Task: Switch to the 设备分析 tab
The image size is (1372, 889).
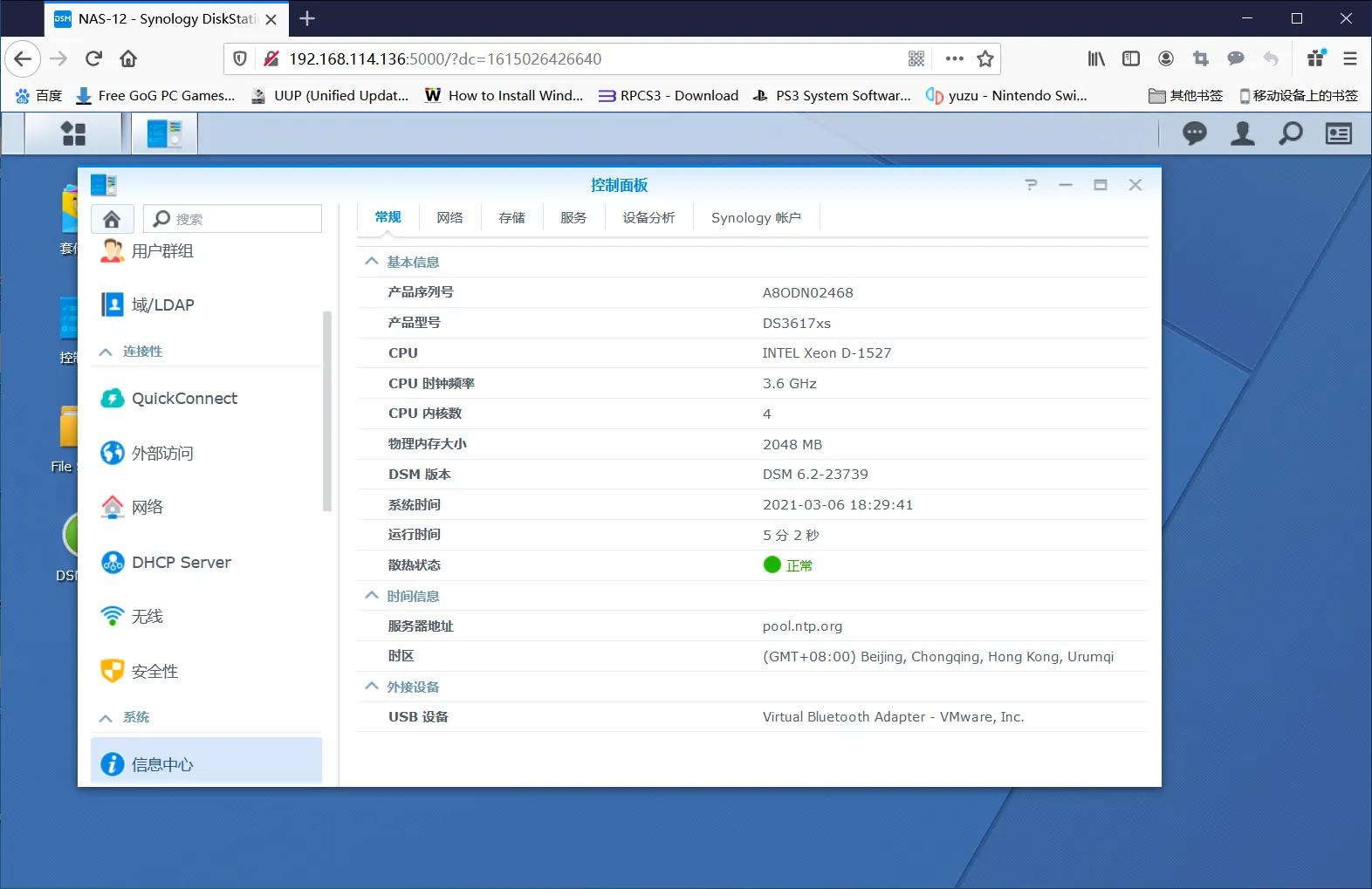Action: coord(648,217)
